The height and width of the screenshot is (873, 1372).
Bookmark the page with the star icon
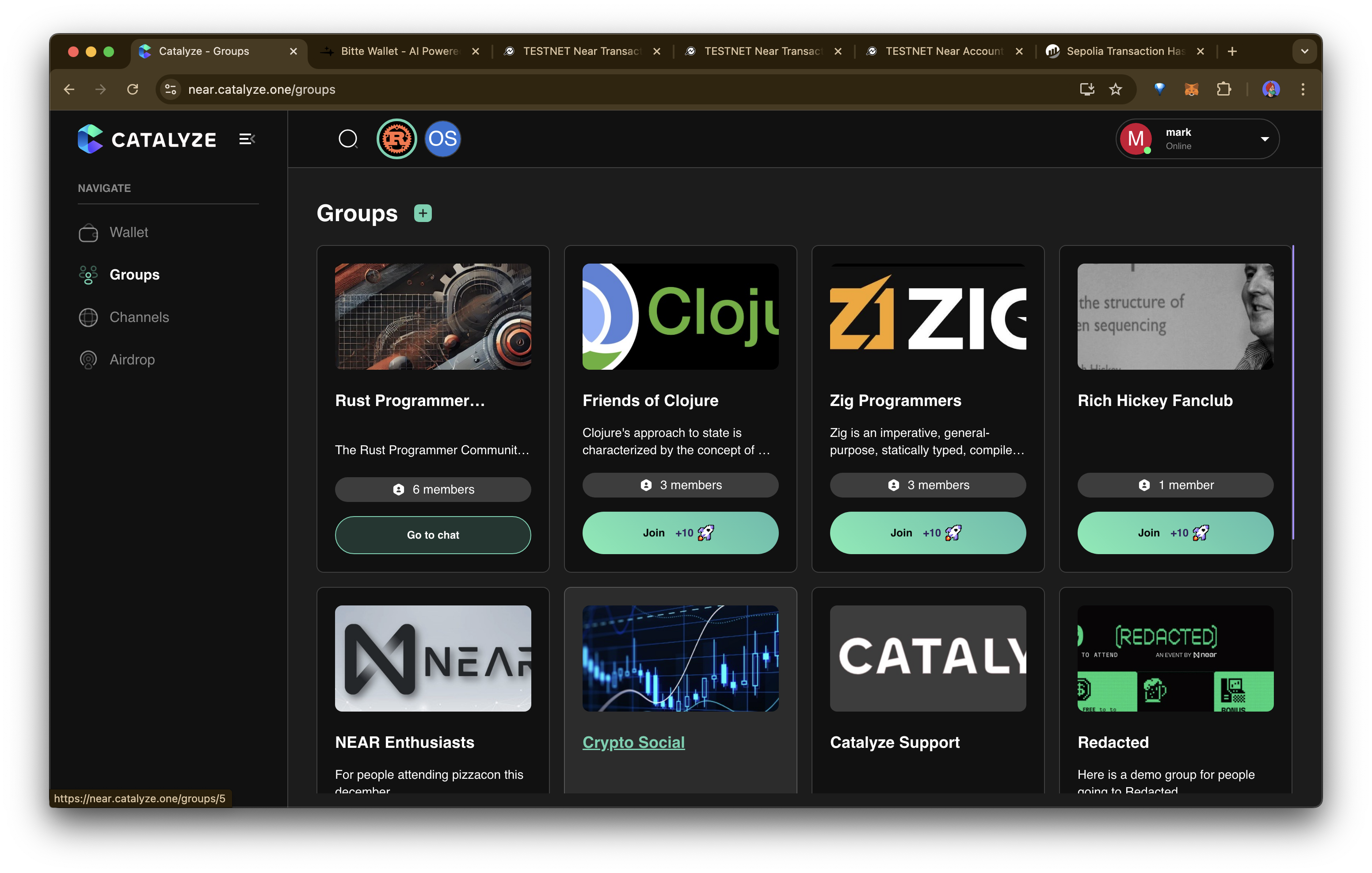click(1116, 89)
